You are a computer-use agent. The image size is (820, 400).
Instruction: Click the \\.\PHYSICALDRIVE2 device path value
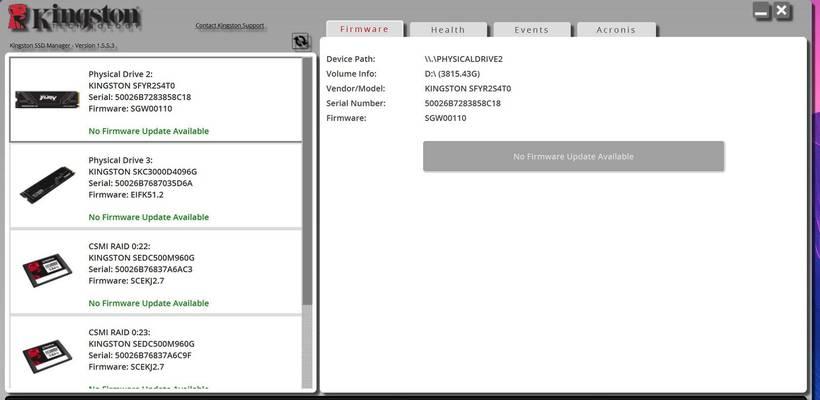pos(464,59)
